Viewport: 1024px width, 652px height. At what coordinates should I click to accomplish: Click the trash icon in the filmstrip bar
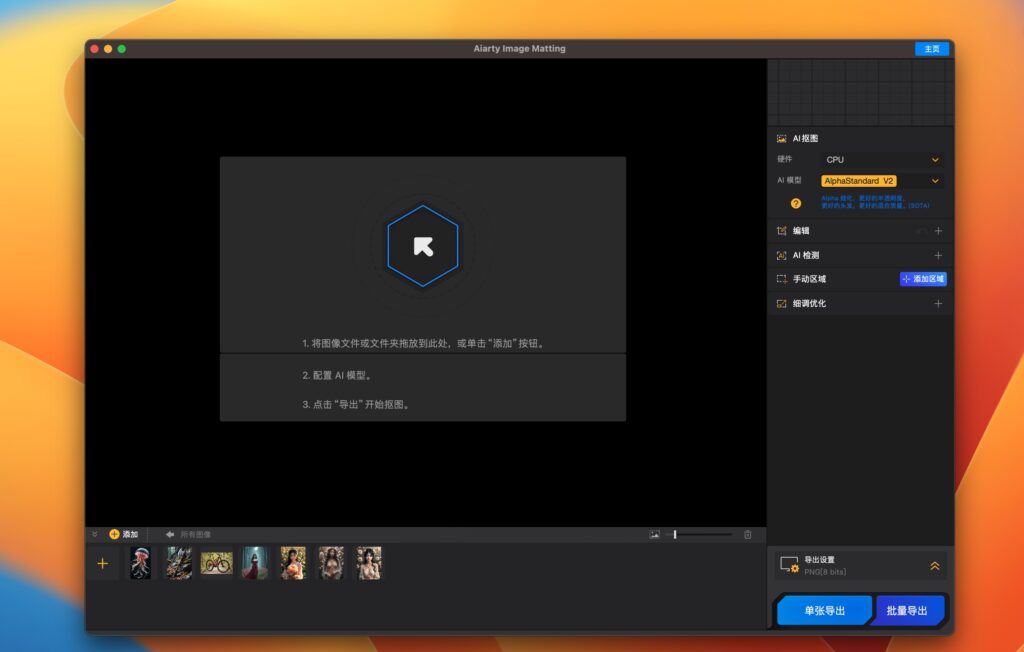pos(749,534)
